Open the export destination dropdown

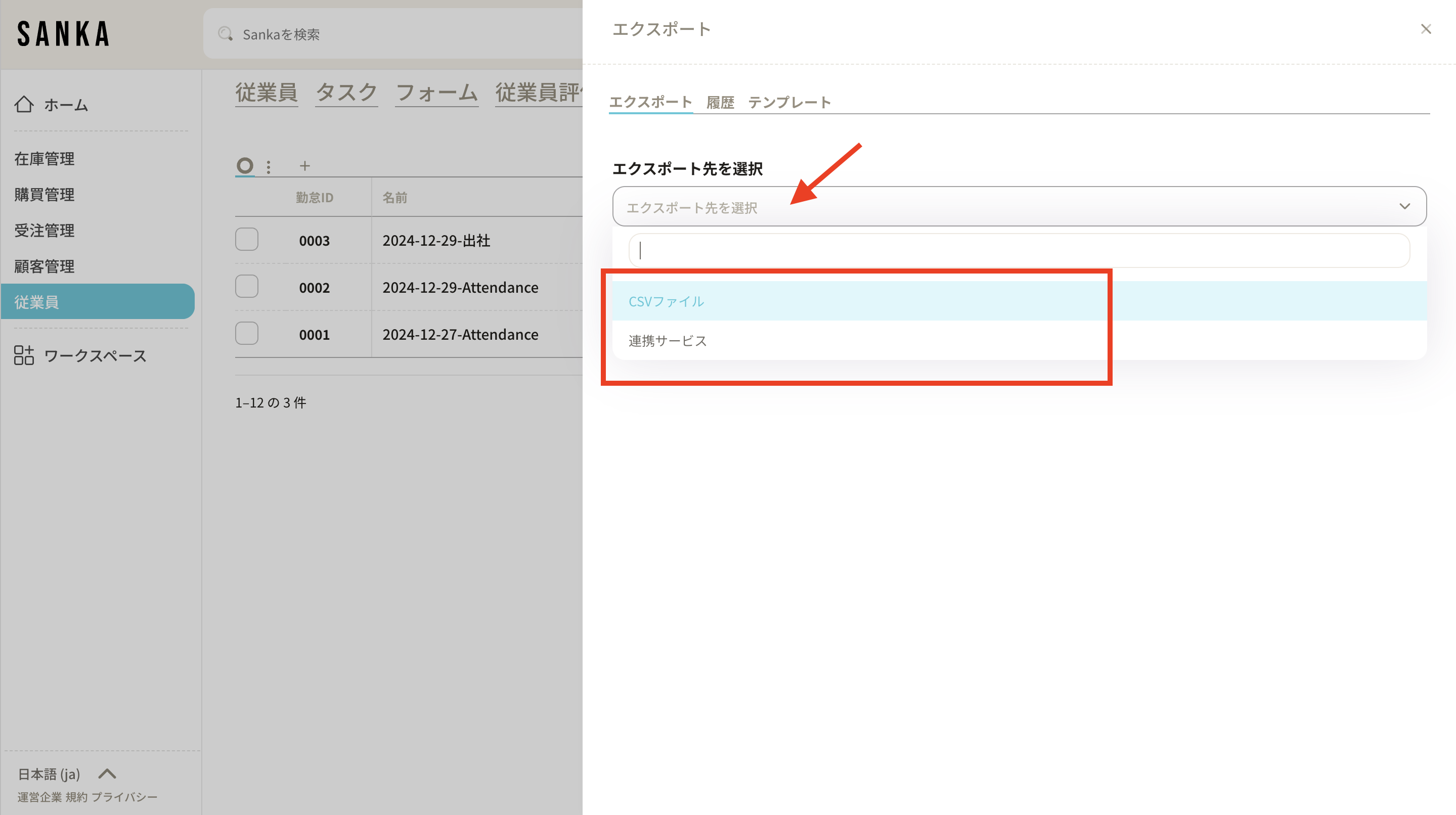[1019, 206]
